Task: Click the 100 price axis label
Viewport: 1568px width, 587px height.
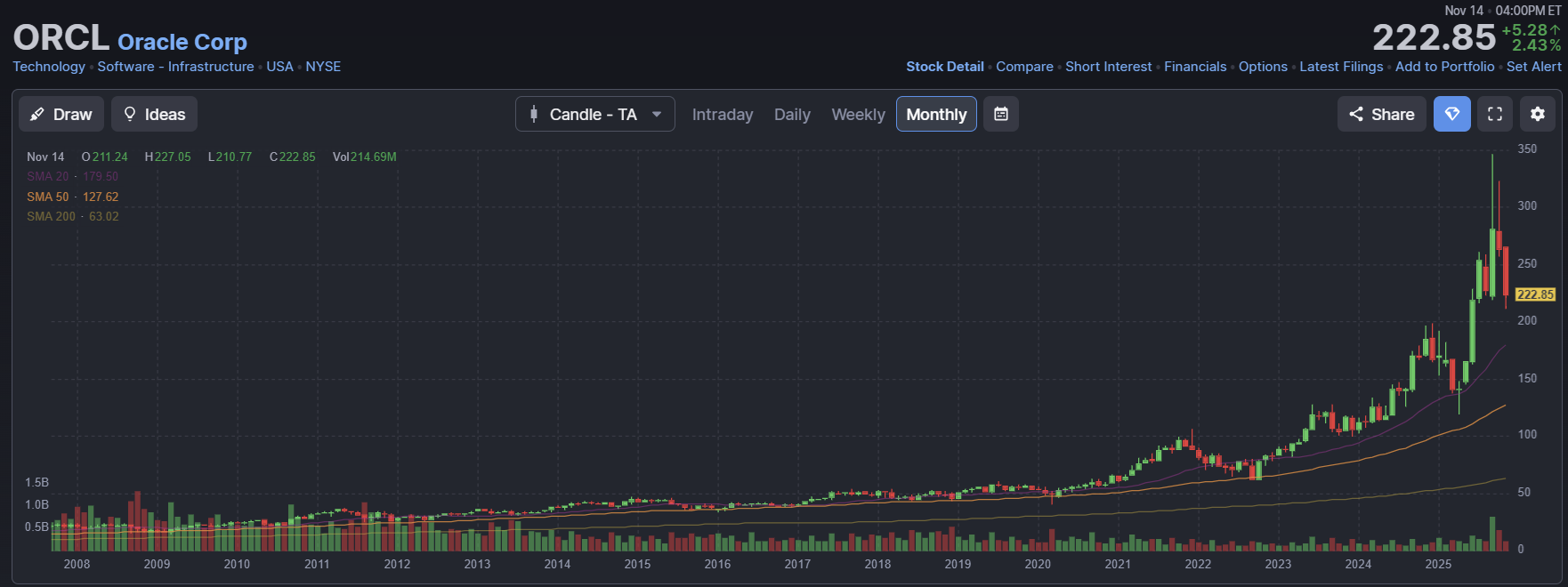Action: pos(1527,434)
